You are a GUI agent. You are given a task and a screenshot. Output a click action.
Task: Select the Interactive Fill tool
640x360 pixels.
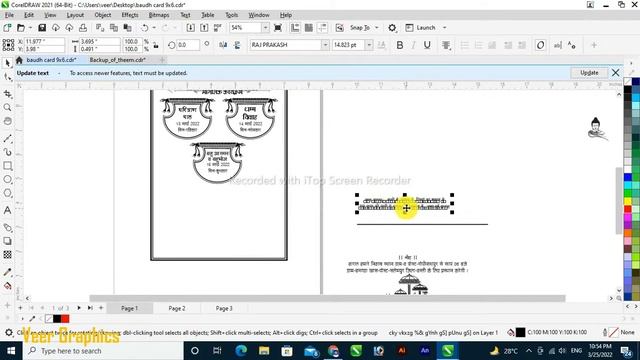[7, 286]
